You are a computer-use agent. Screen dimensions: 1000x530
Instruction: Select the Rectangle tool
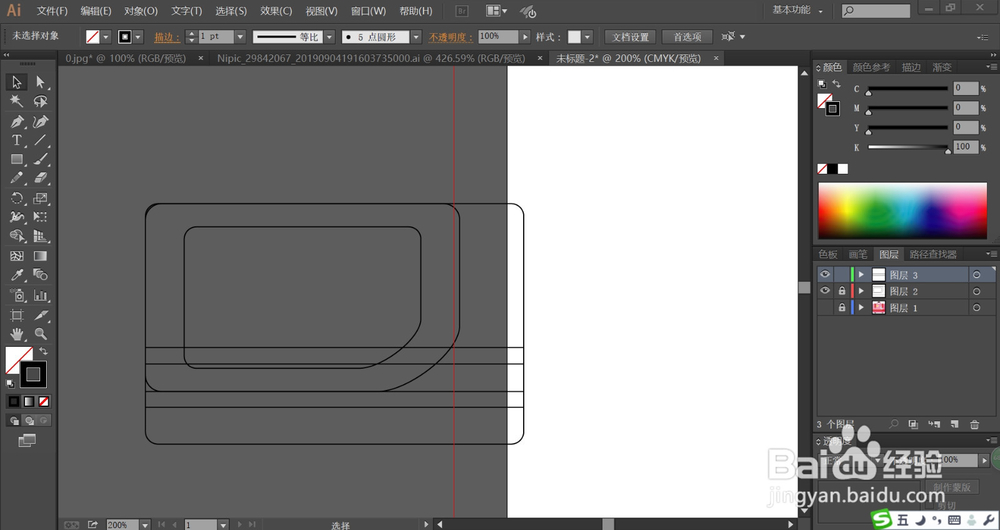(x=17, y=159)
